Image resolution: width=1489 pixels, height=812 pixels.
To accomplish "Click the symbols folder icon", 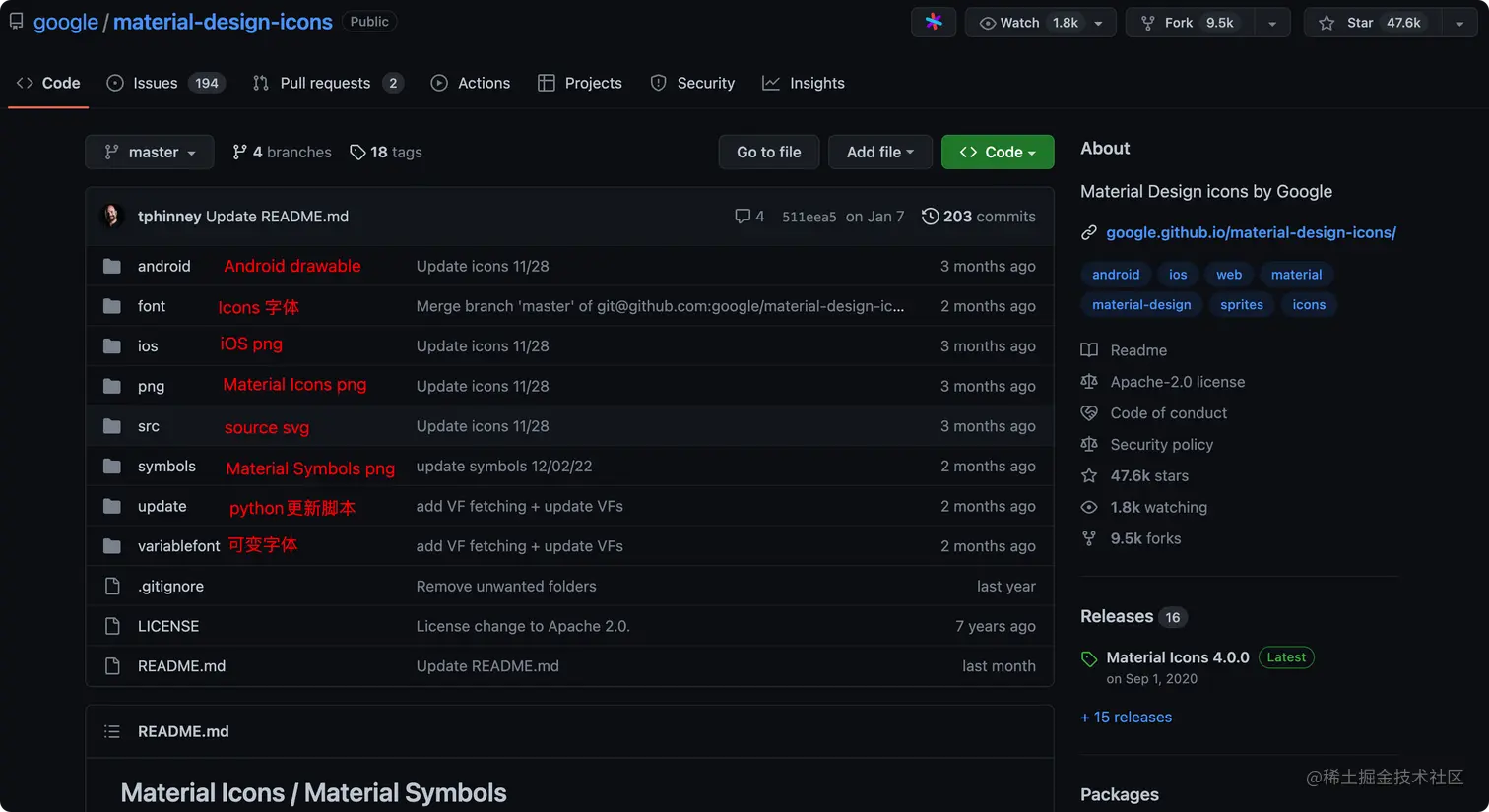I will [x=112, y=467].
